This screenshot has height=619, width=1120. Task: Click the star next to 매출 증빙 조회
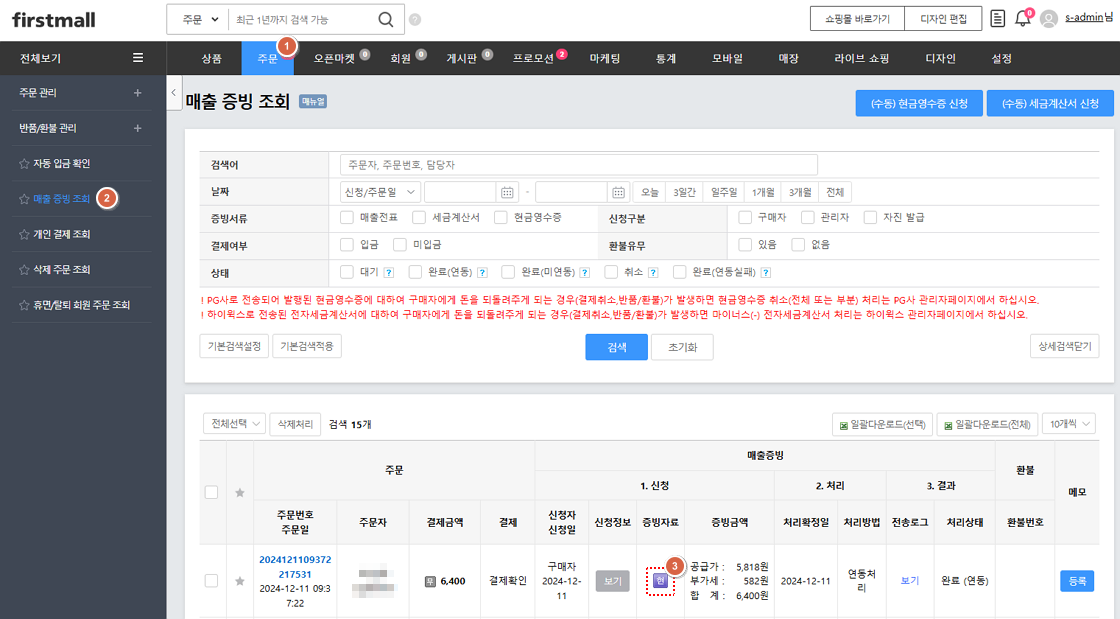(x=24, y=198)
